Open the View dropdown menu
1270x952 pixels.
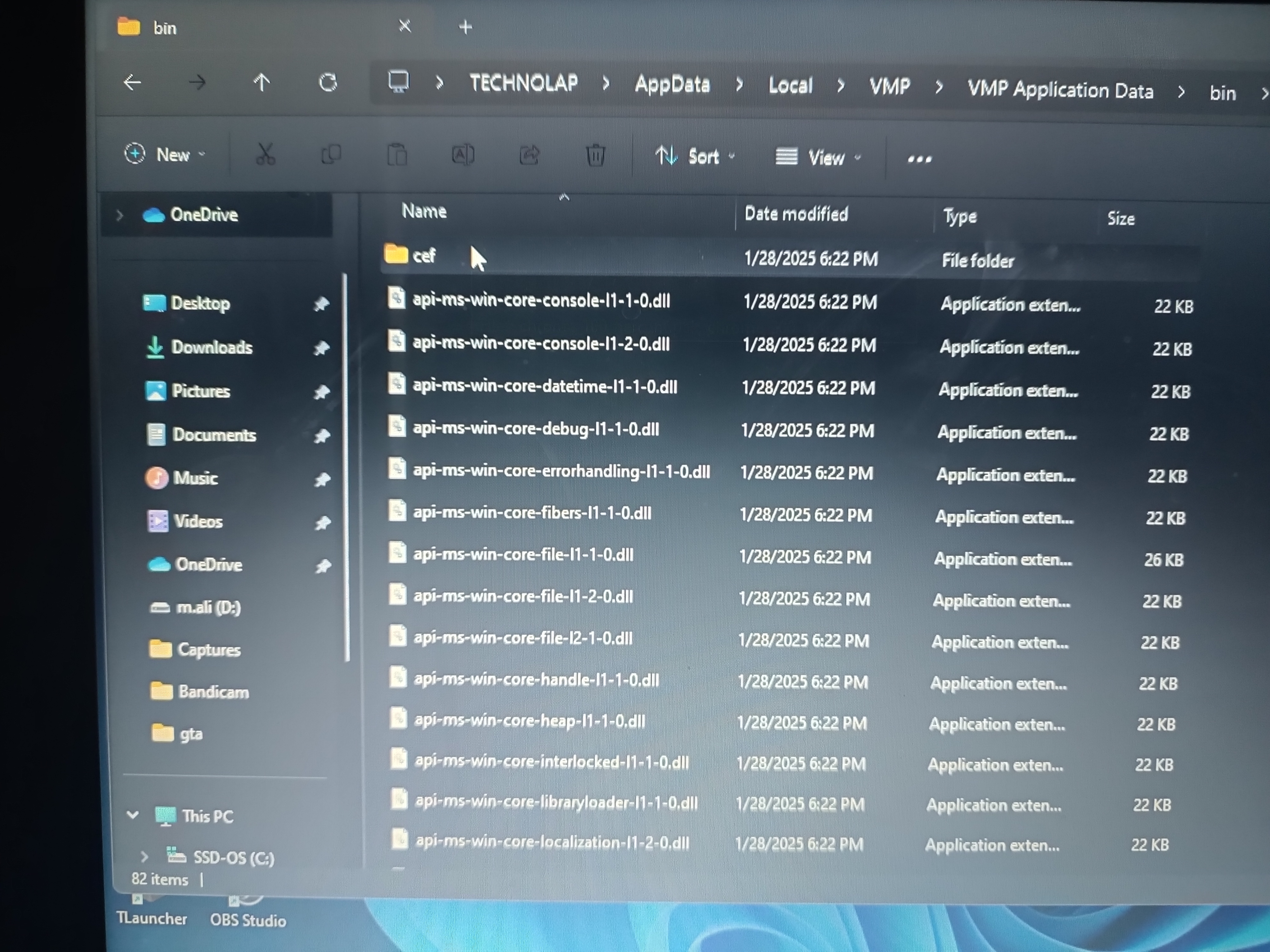pyautogui.click(x=818, y=157)
